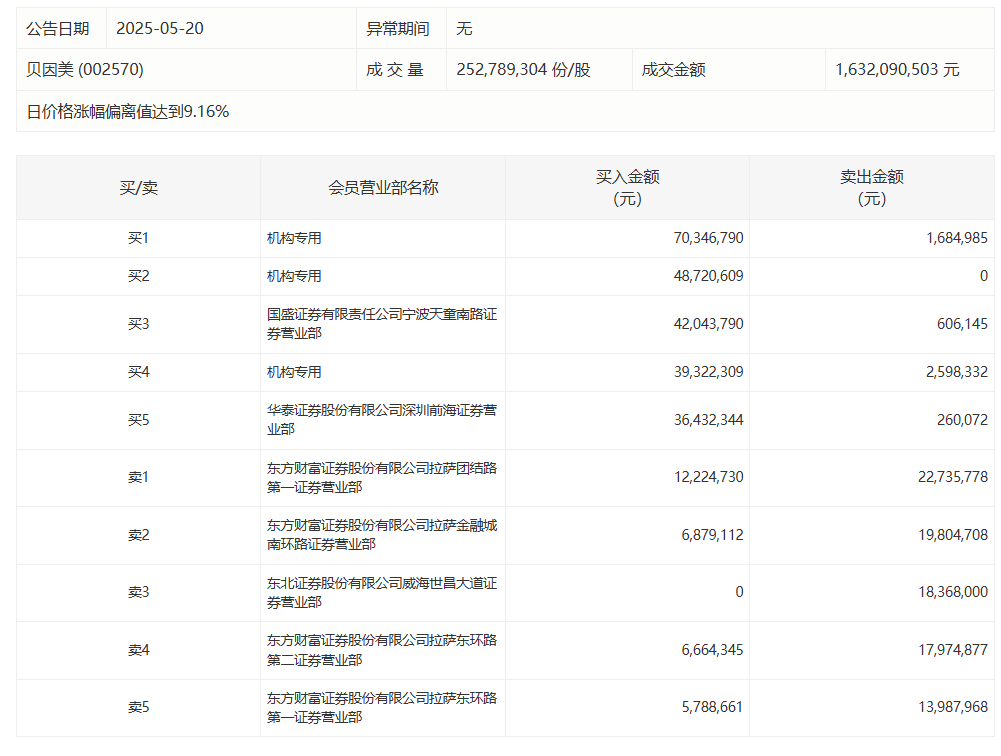
Task: Click sell amount 1,684,985
Action: click(x=957, y=238)
